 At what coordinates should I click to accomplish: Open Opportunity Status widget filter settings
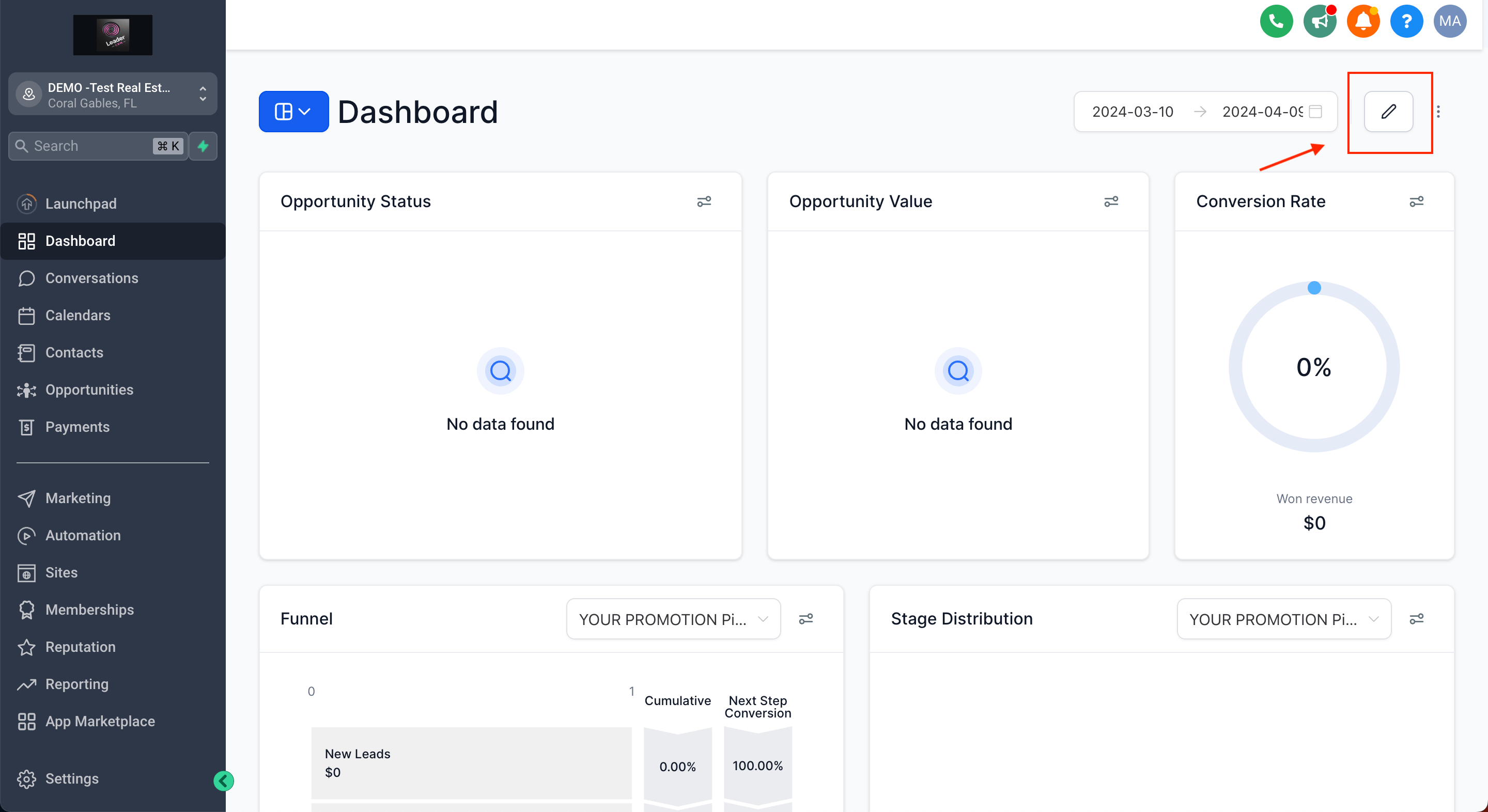point(704,201)
